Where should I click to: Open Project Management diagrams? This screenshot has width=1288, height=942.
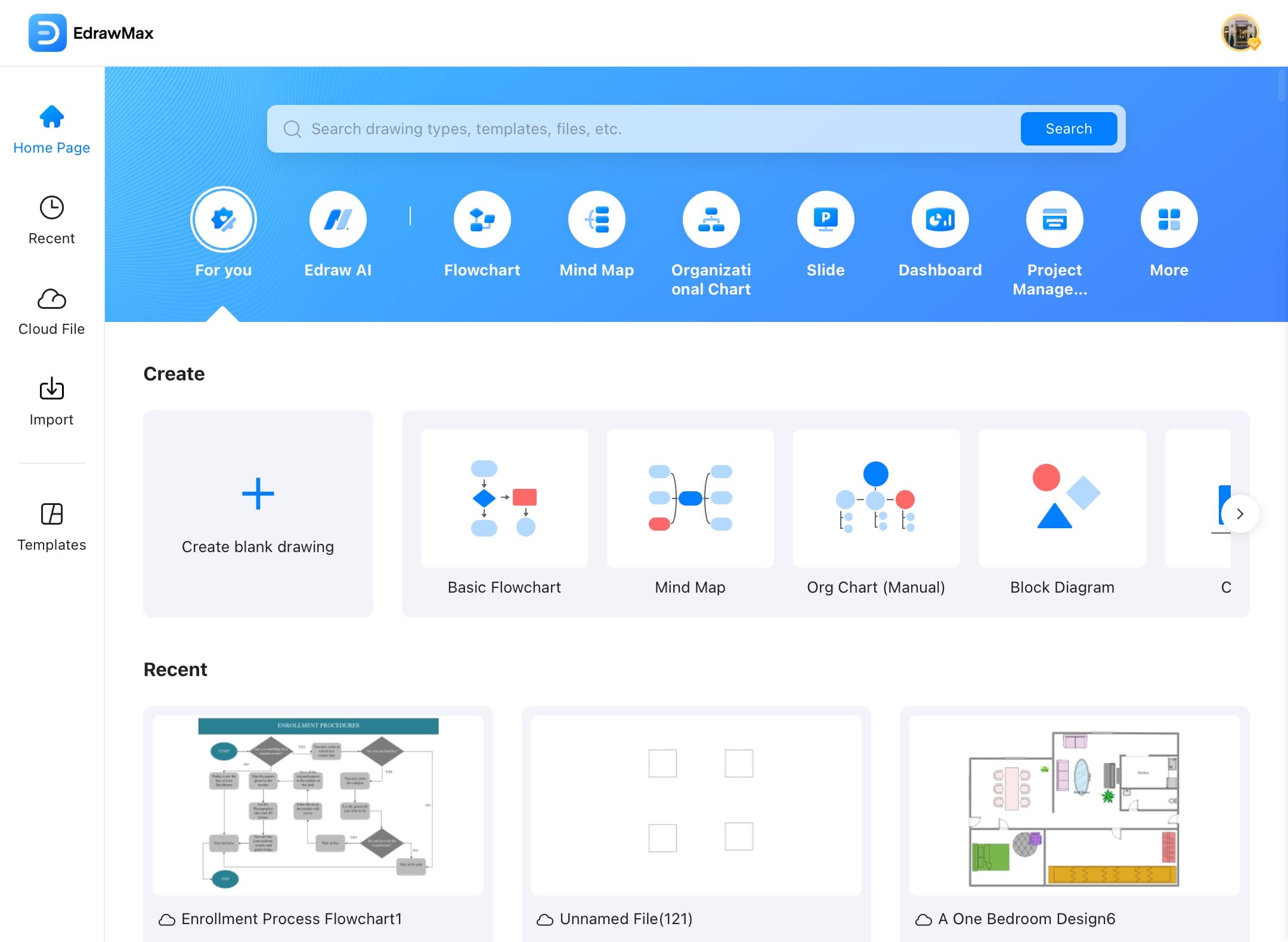1054,219
